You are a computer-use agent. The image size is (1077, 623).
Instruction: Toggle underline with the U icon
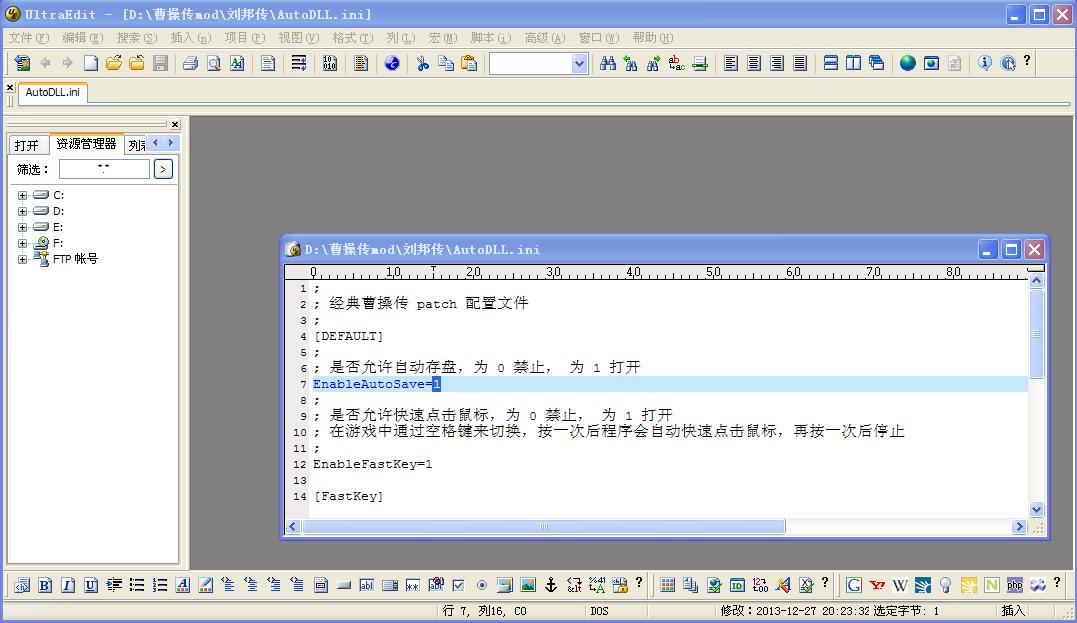[x=91, y=585]
